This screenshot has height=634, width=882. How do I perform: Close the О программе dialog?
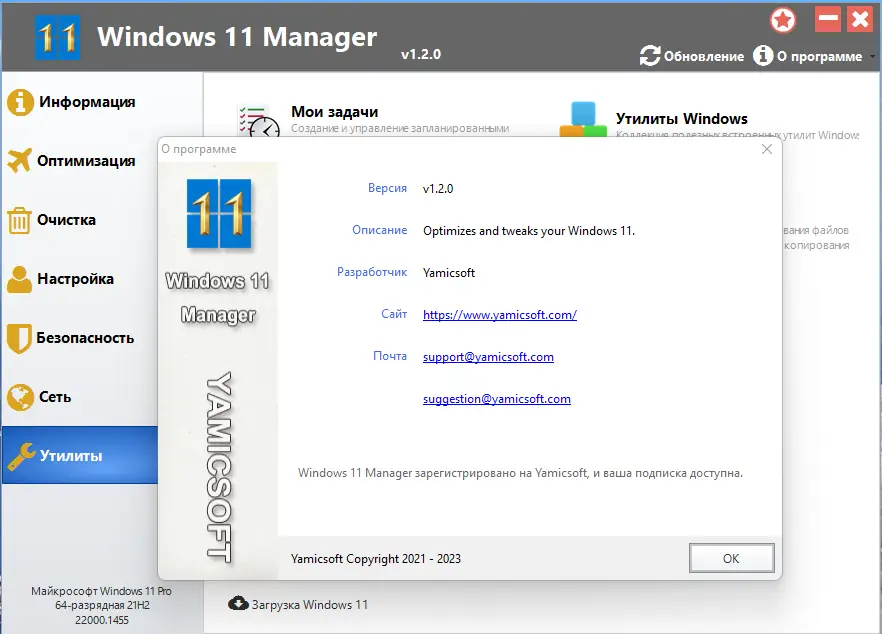[x=767, y=148]
